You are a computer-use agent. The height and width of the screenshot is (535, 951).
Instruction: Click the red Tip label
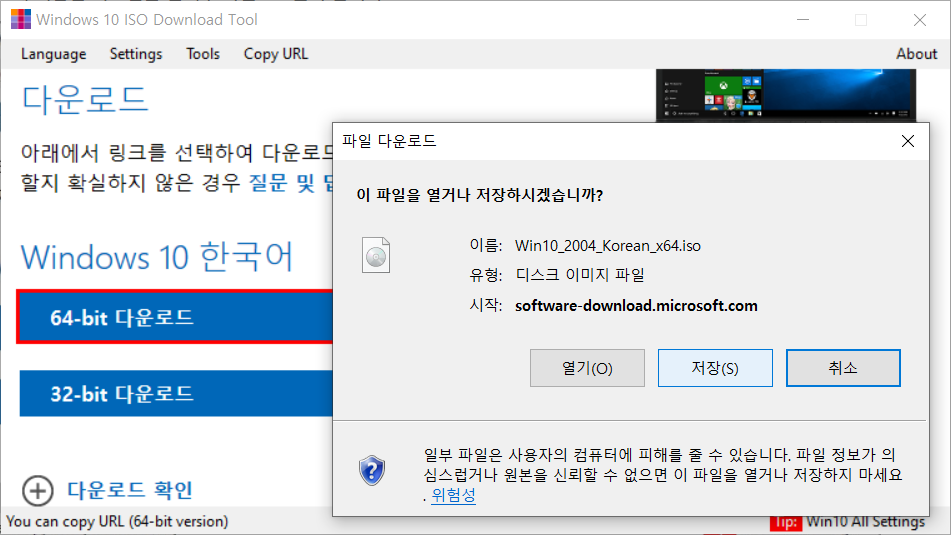(785, 522)
